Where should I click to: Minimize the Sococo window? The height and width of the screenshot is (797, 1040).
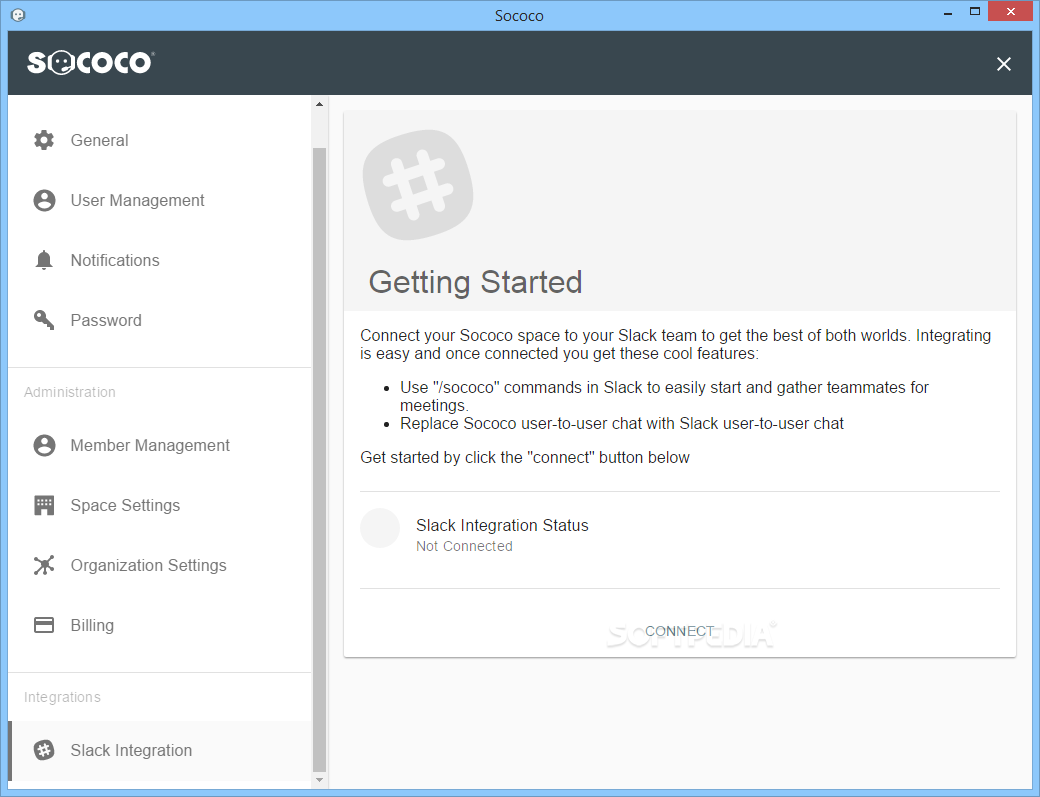(x=948, y=13)
